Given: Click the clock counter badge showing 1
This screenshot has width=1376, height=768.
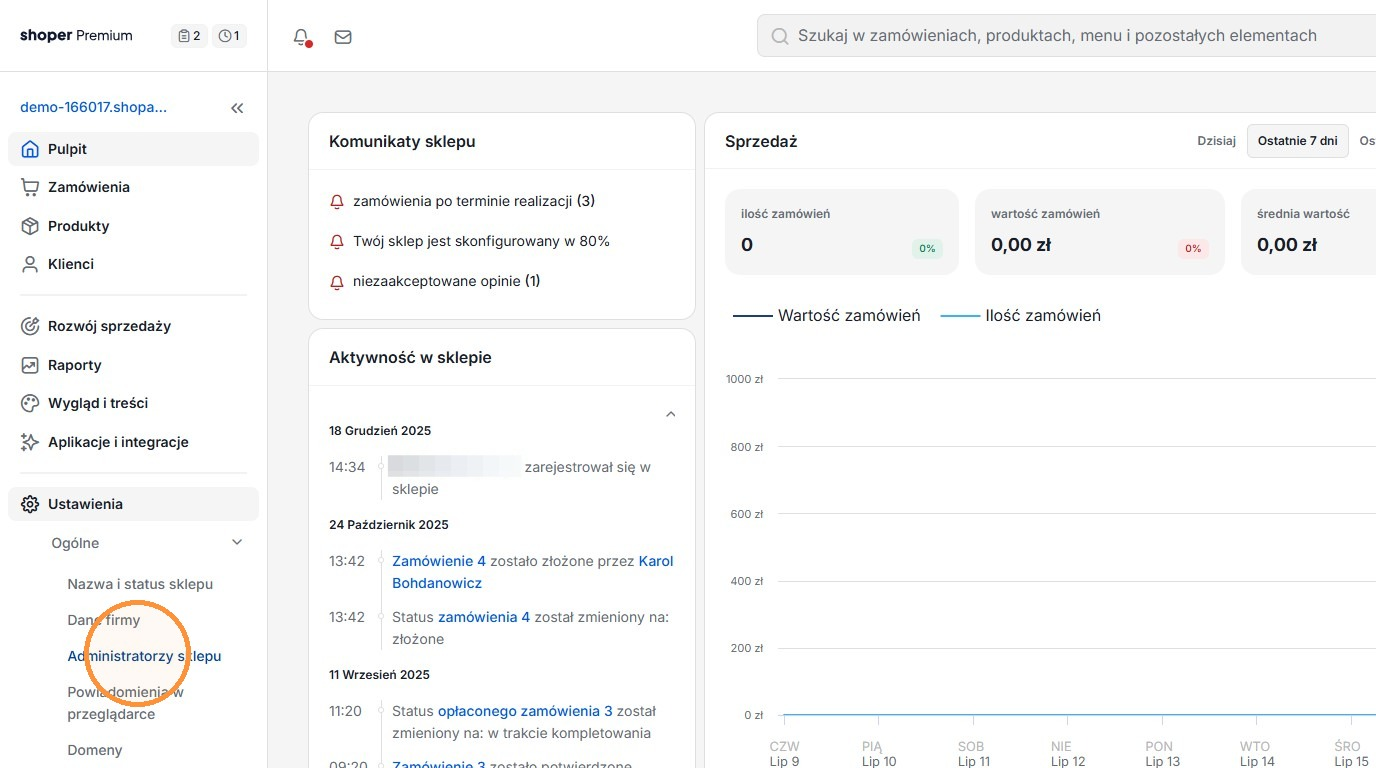Looking at the screenshot, I should coord(229,36).
